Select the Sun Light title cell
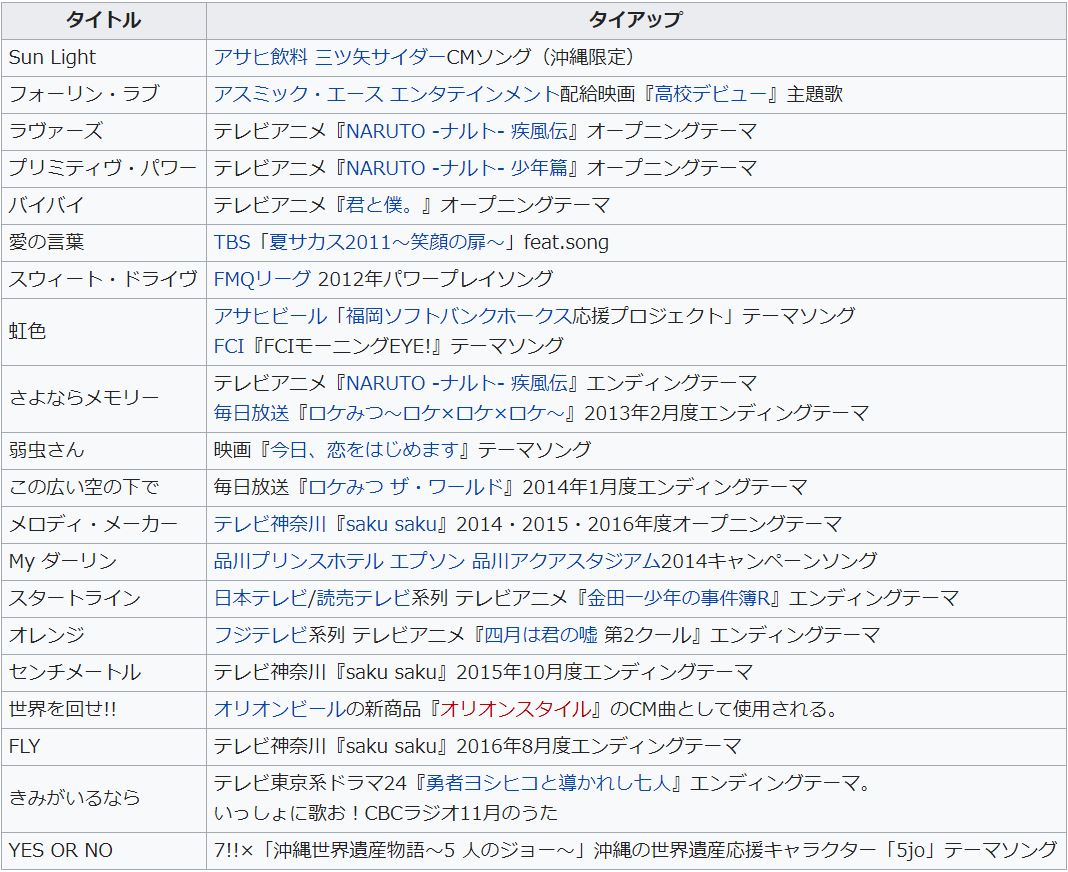 click(104, 57)
